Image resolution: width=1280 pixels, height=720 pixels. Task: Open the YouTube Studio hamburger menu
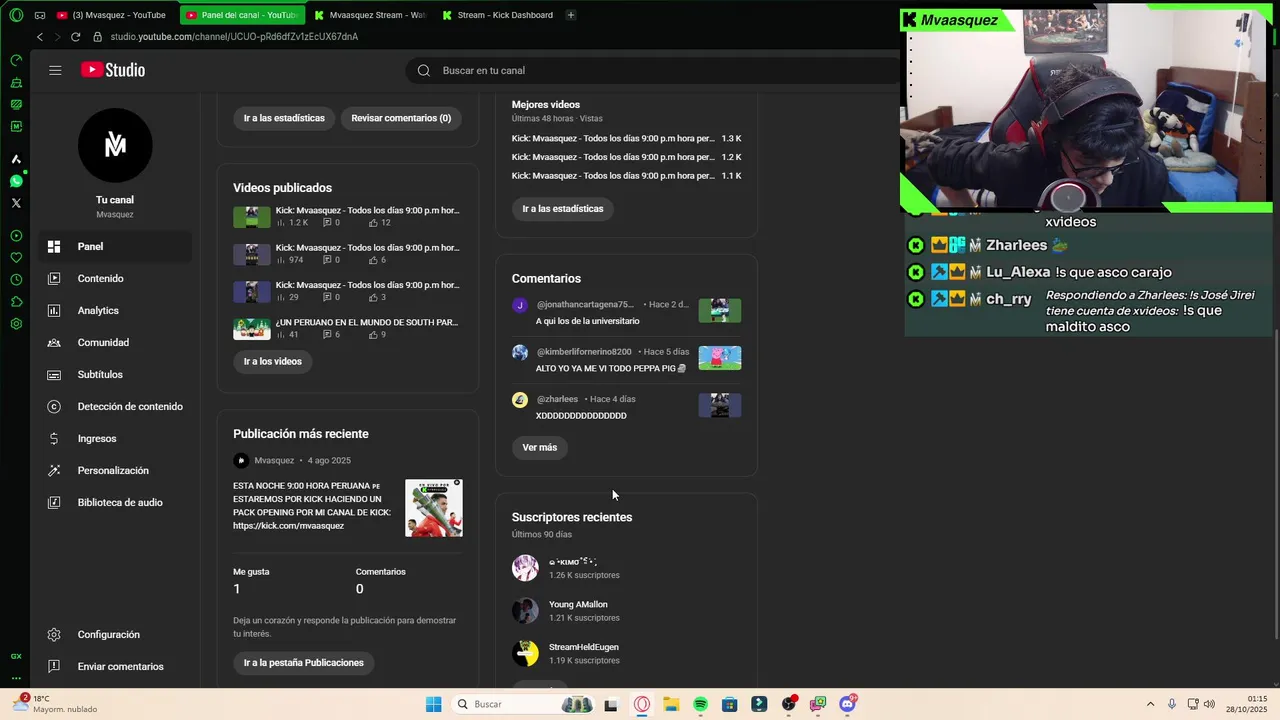(x=55, y=70)
